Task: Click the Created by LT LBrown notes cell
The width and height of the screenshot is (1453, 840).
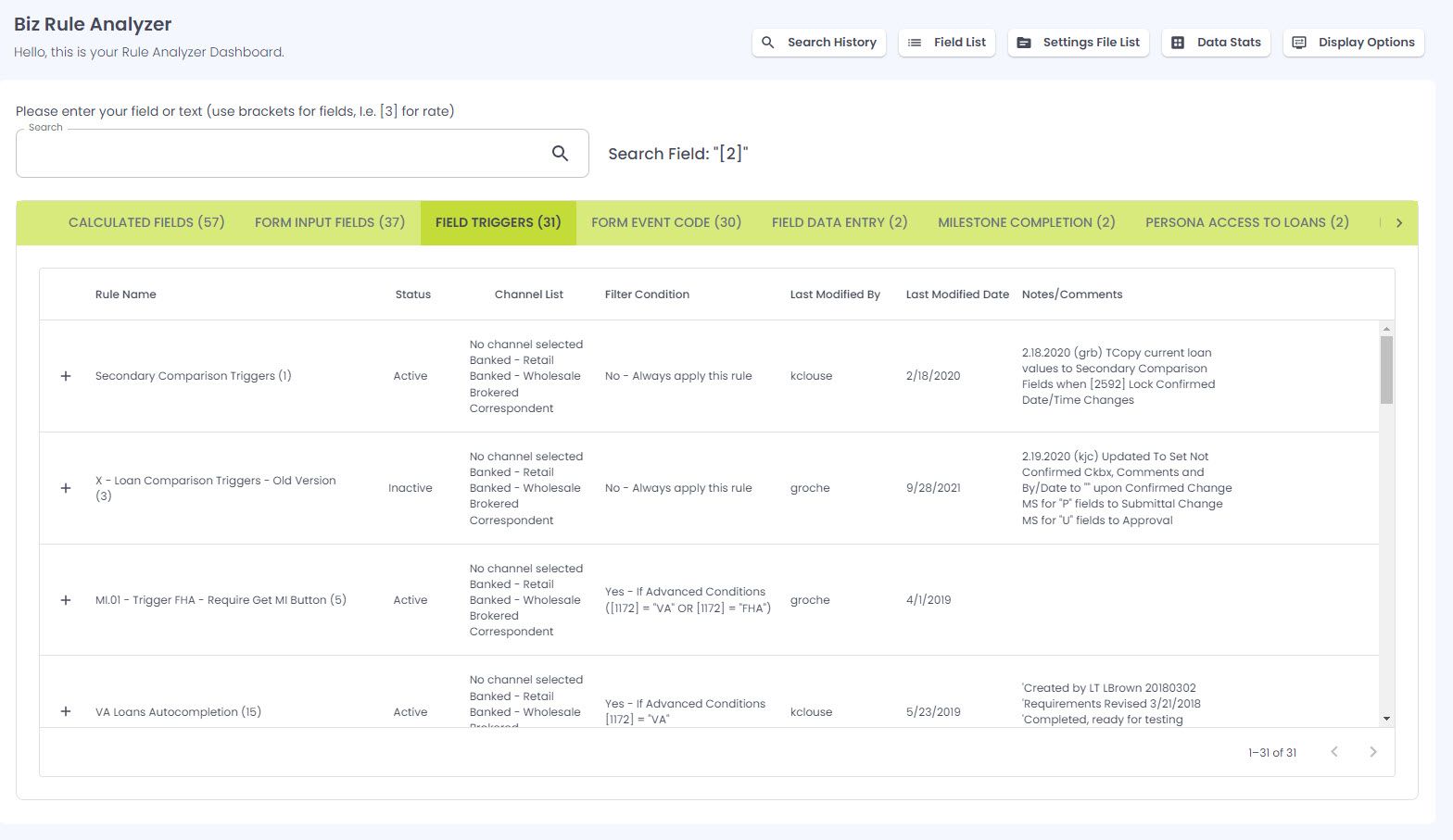Action: pos(1111,704)
